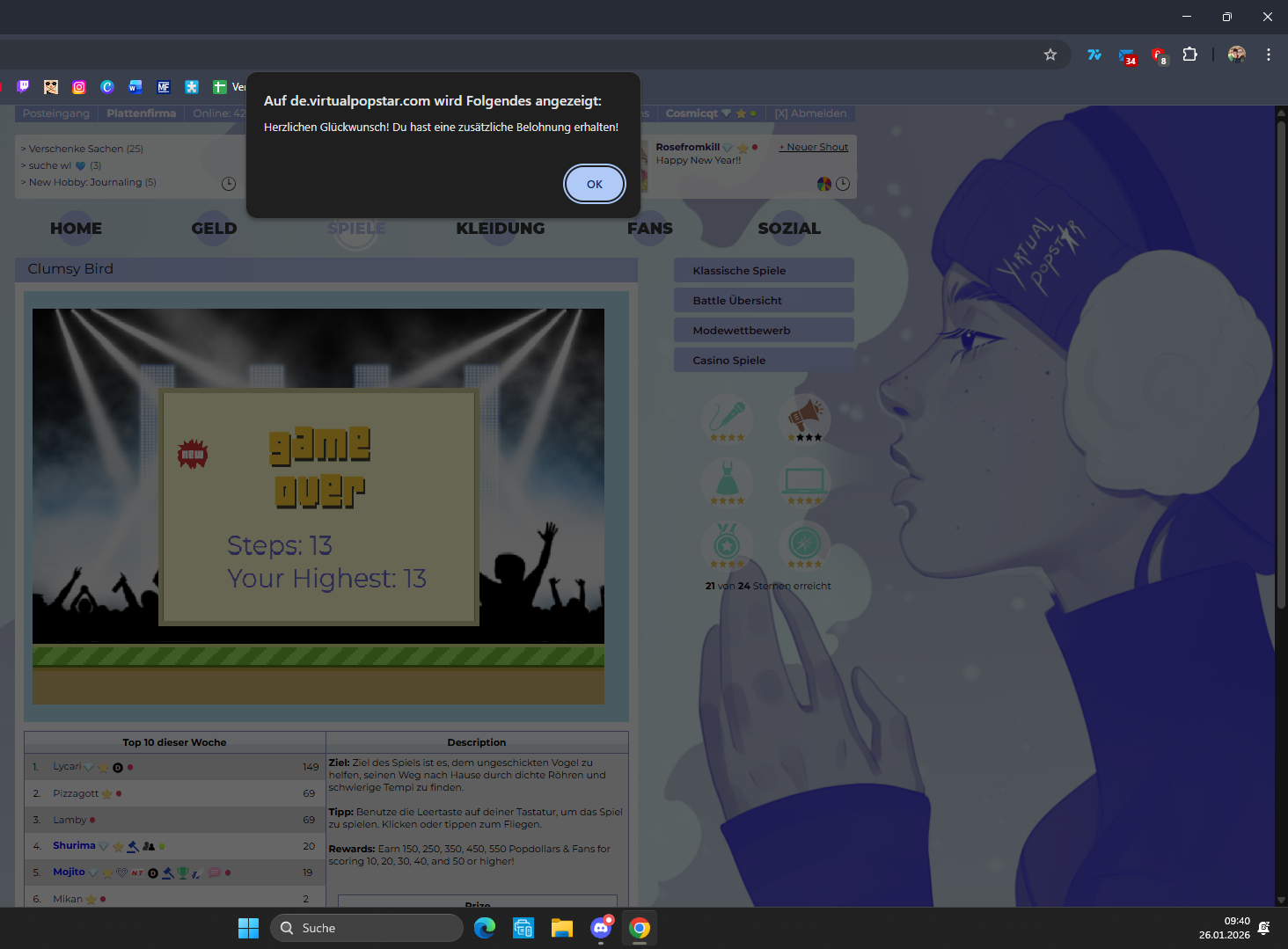Click the shoutbox clock icon

(843, 184)
